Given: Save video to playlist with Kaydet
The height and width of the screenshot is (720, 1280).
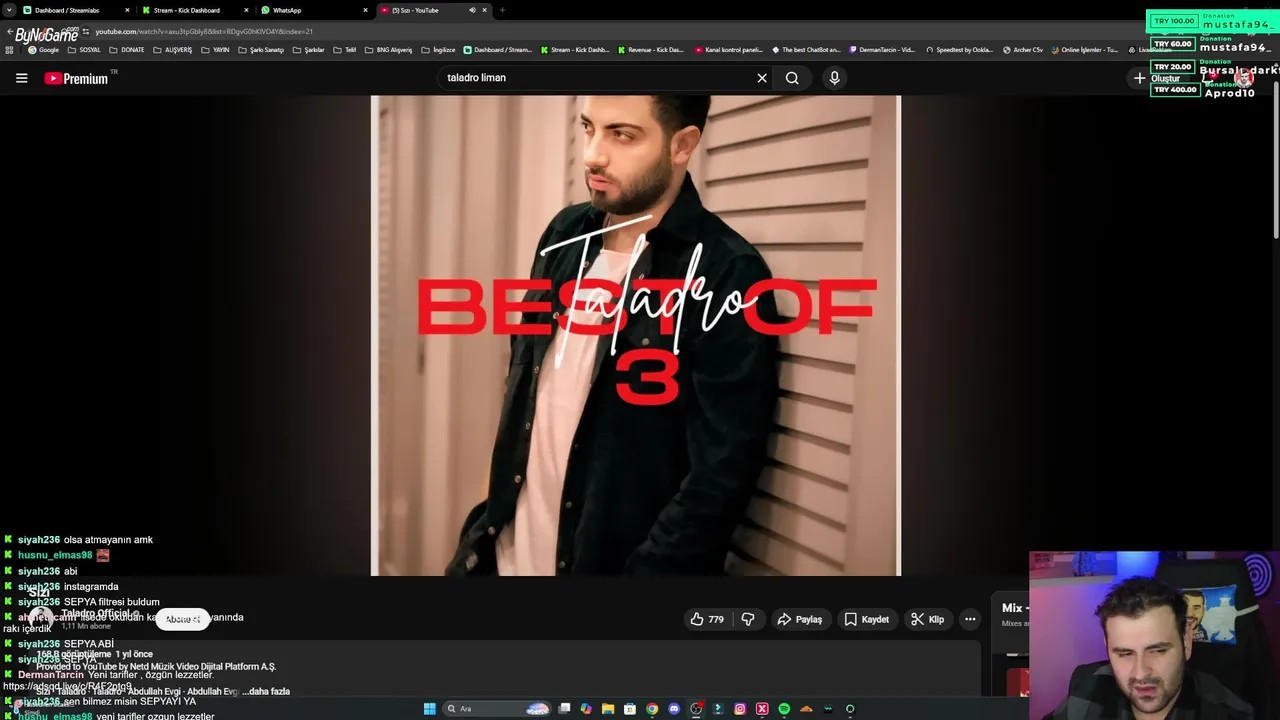Looking at the screenshot, I should pos(866,620).
